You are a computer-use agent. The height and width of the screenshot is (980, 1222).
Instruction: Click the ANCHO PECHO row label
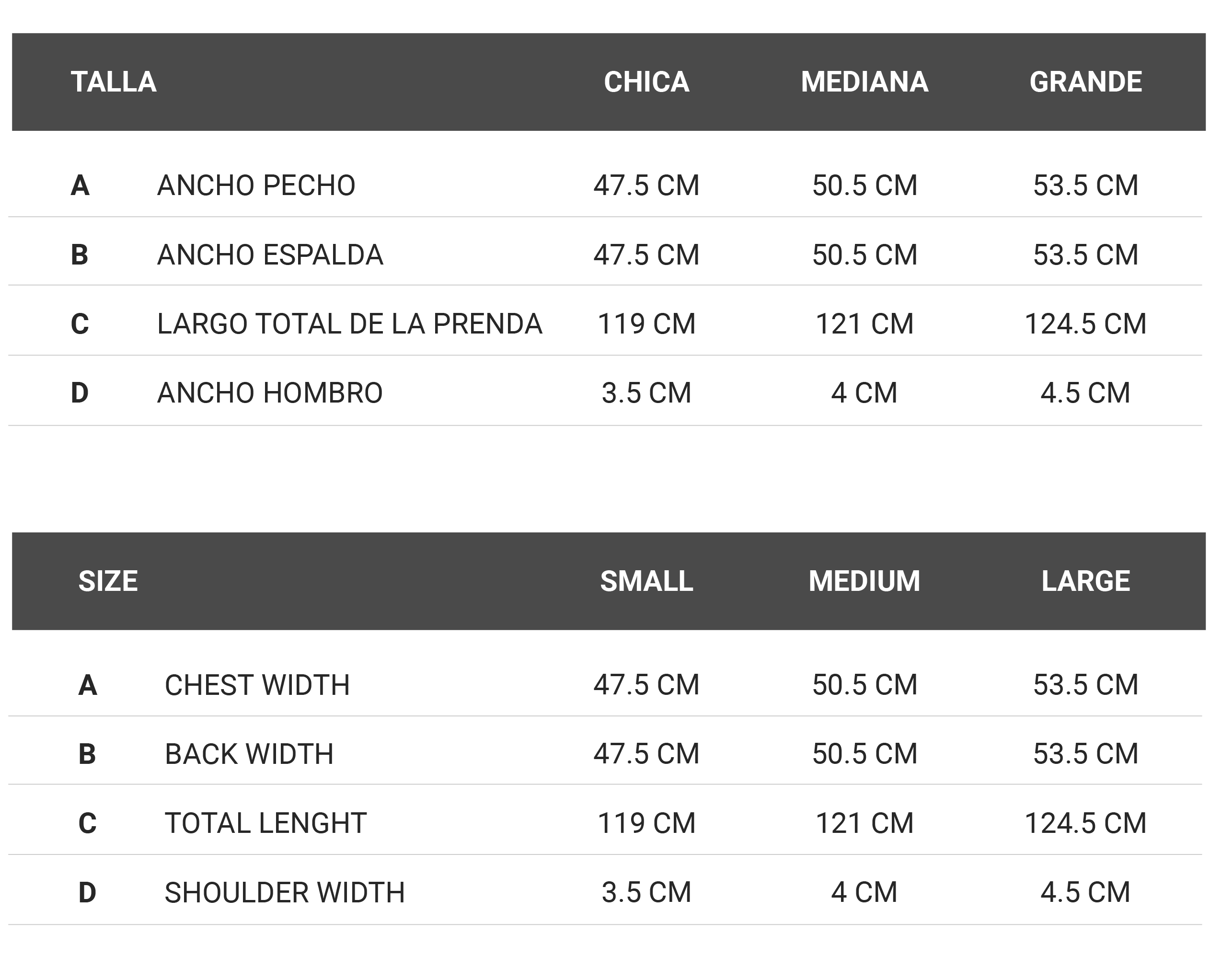point(256,186)
